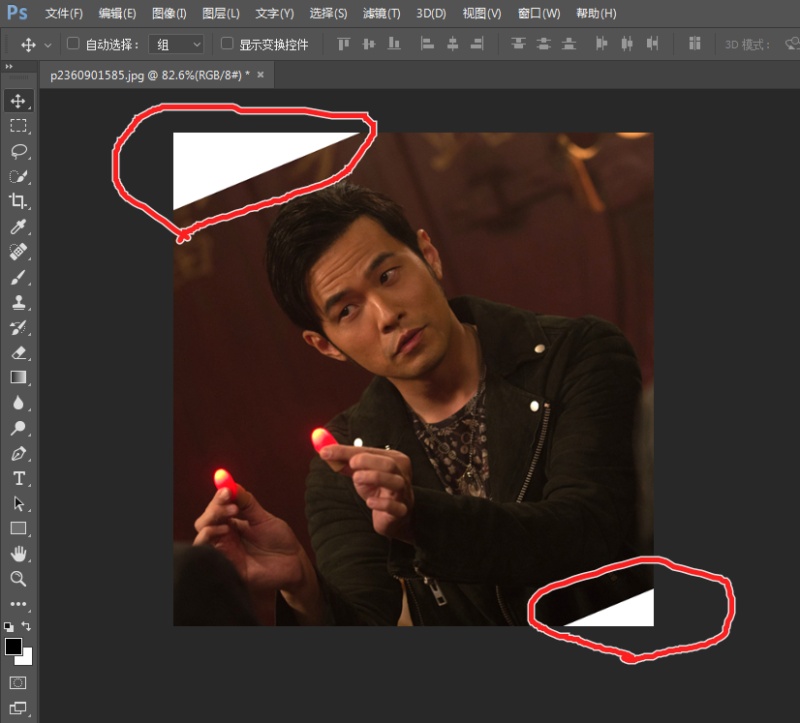Distribute bottom edges in options bar
This screenshot has height=723, width=800.
(x=569, y=44)
